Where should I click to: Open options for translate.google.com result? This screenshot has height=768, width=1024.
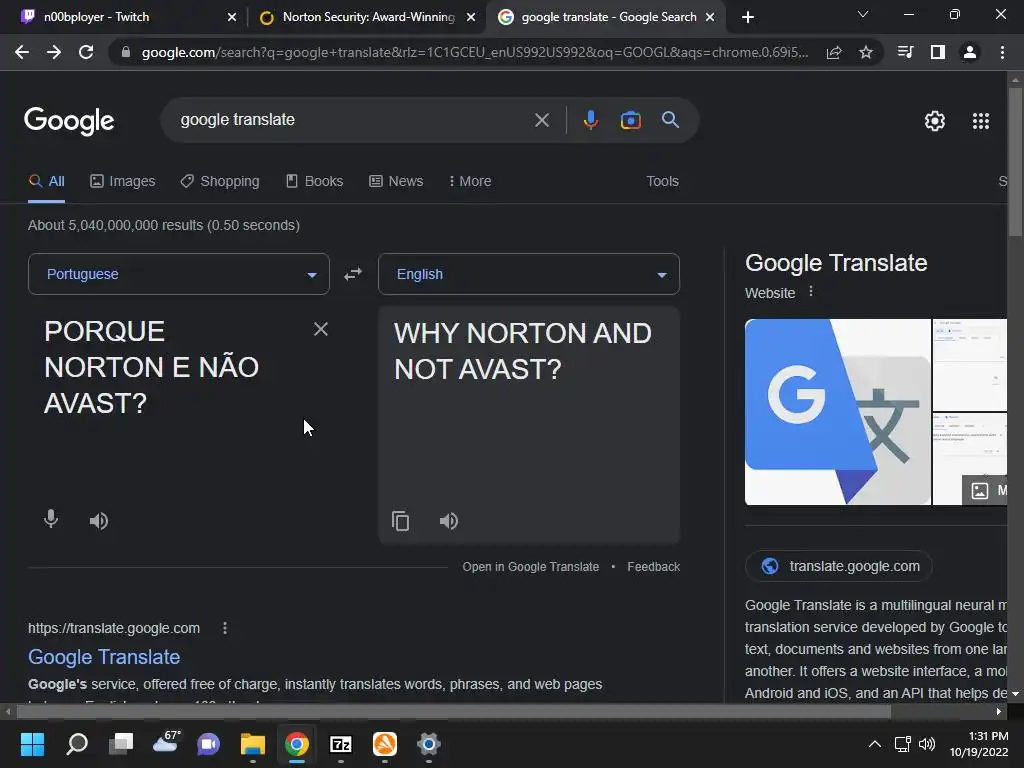[x=225, y=628]
